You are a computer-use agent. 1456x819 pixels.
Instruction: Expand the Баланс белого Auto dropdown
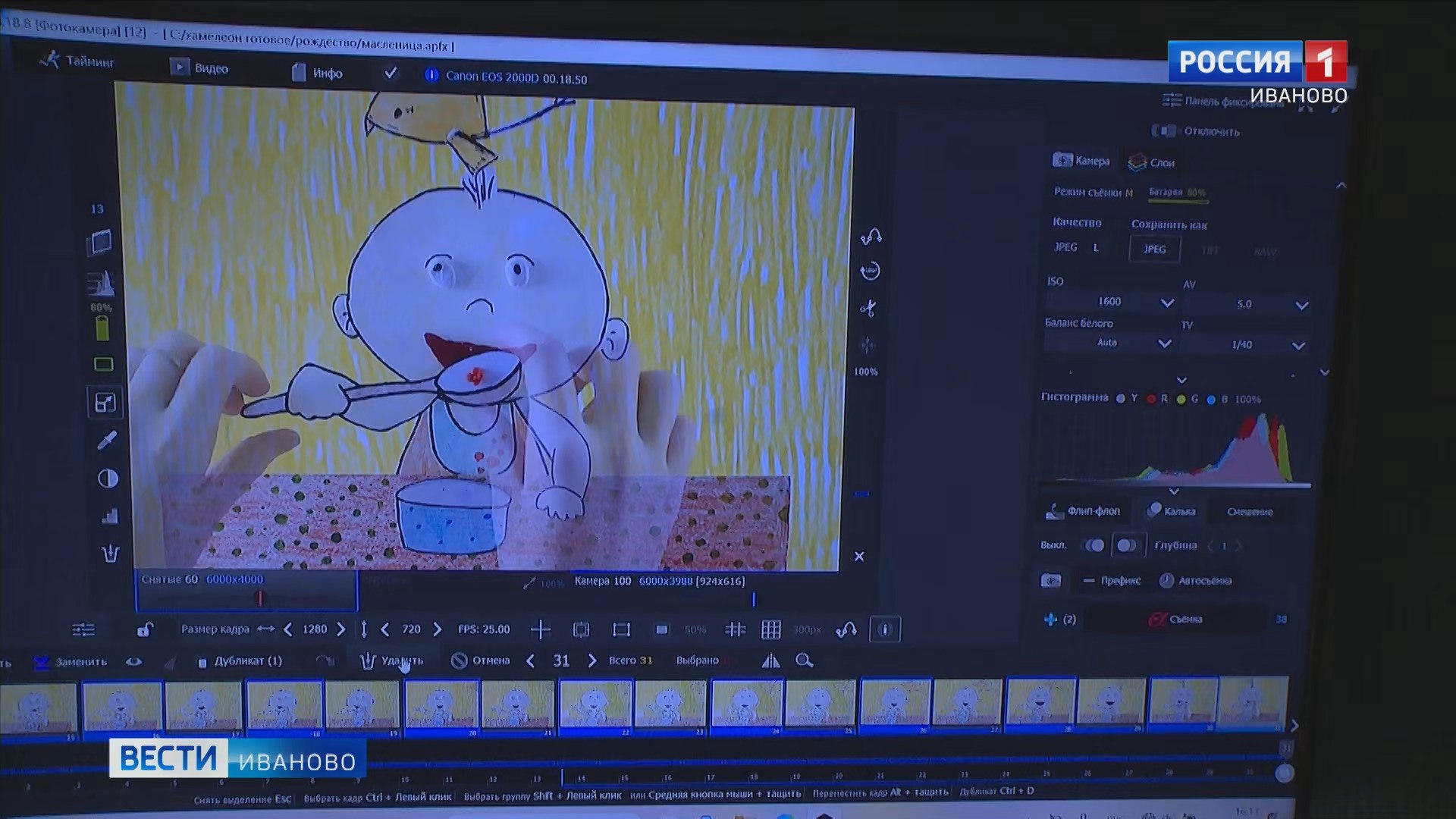[1165, 344]
